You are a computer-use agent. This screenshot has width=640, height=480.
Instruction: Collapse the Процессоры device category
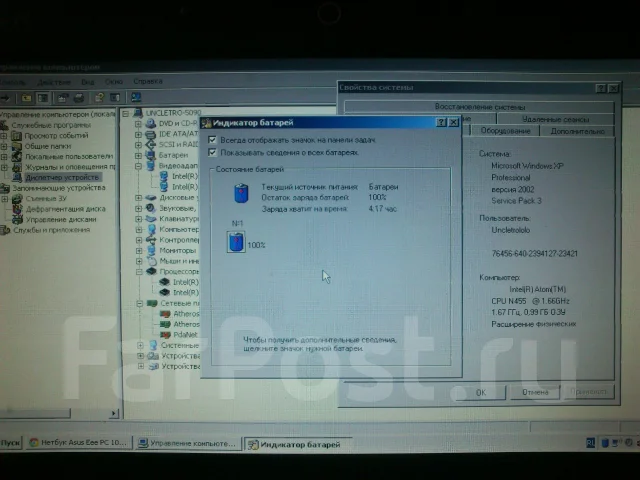tap(139, 271)
